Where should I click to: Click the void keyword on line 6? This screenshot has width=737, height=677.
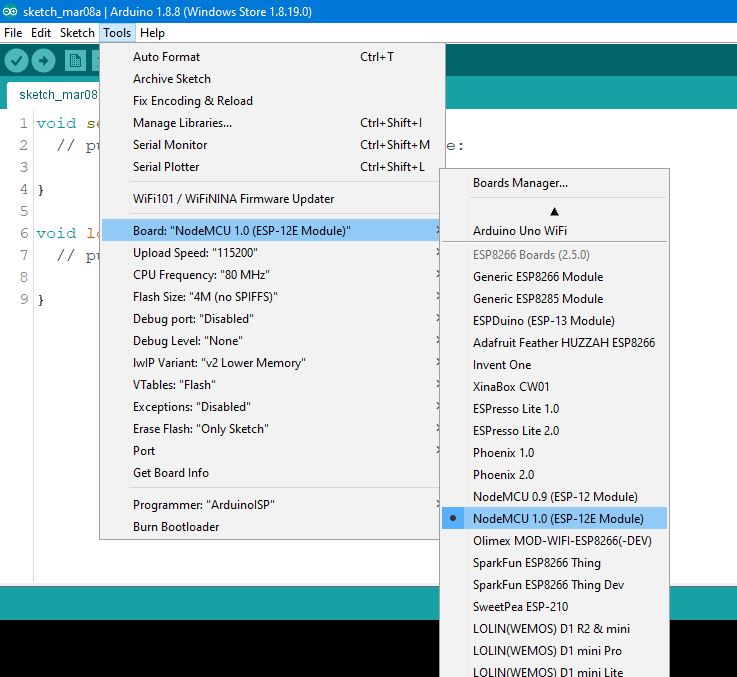56,233
